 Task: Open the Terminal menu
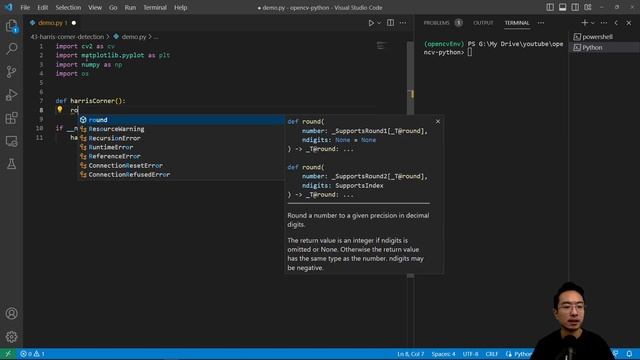pos(155,7)
